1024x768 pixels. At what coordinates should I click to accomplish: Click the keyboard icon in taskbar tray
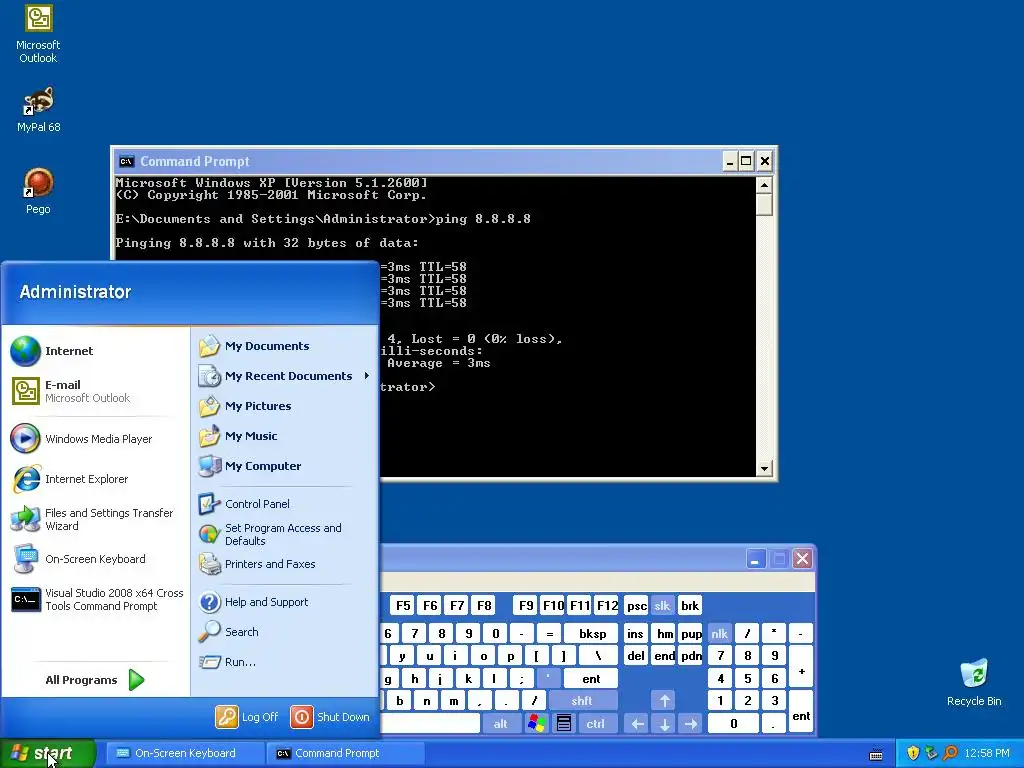coord(876,754)
